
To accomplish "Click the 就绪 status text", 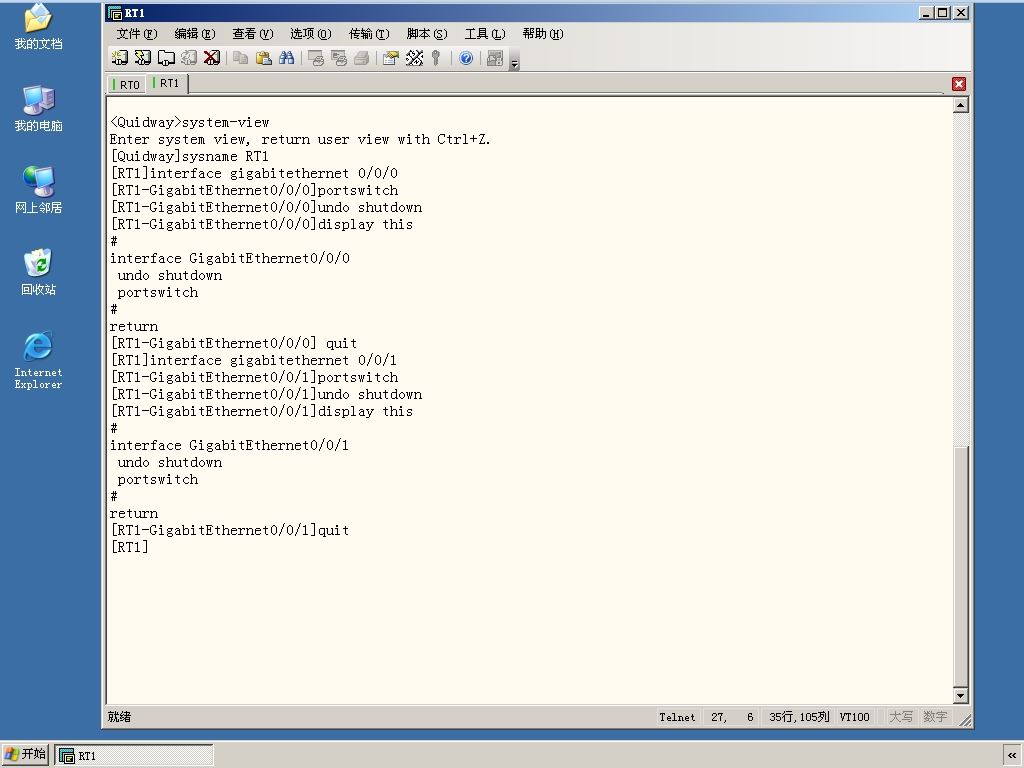I will pyautogui.click(x=120, y=717).
